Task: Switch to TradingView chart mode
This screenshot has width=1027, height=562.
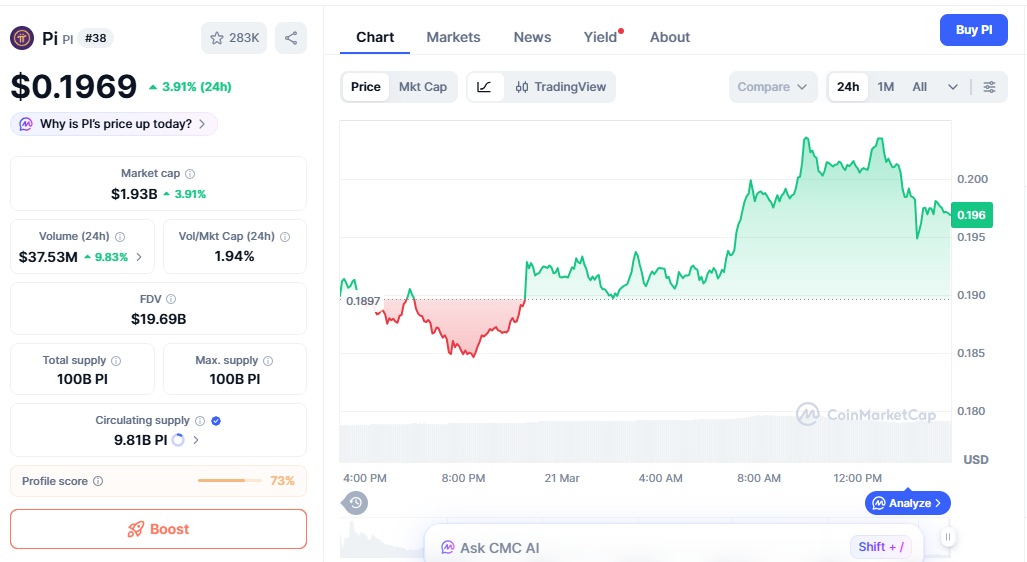Action: pos(561,87)
